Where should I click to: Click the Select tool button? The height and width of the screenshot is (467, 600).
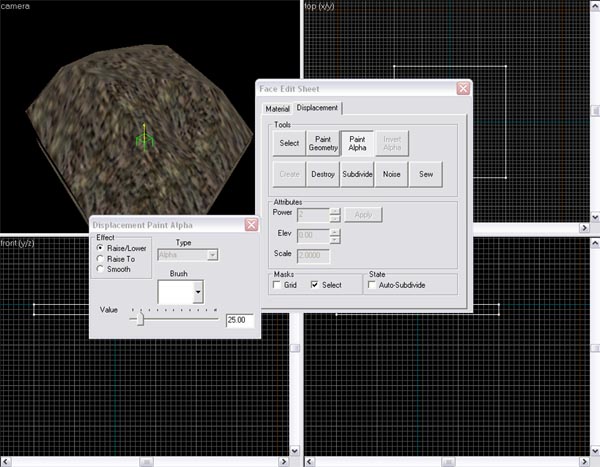tap(289, 144)
